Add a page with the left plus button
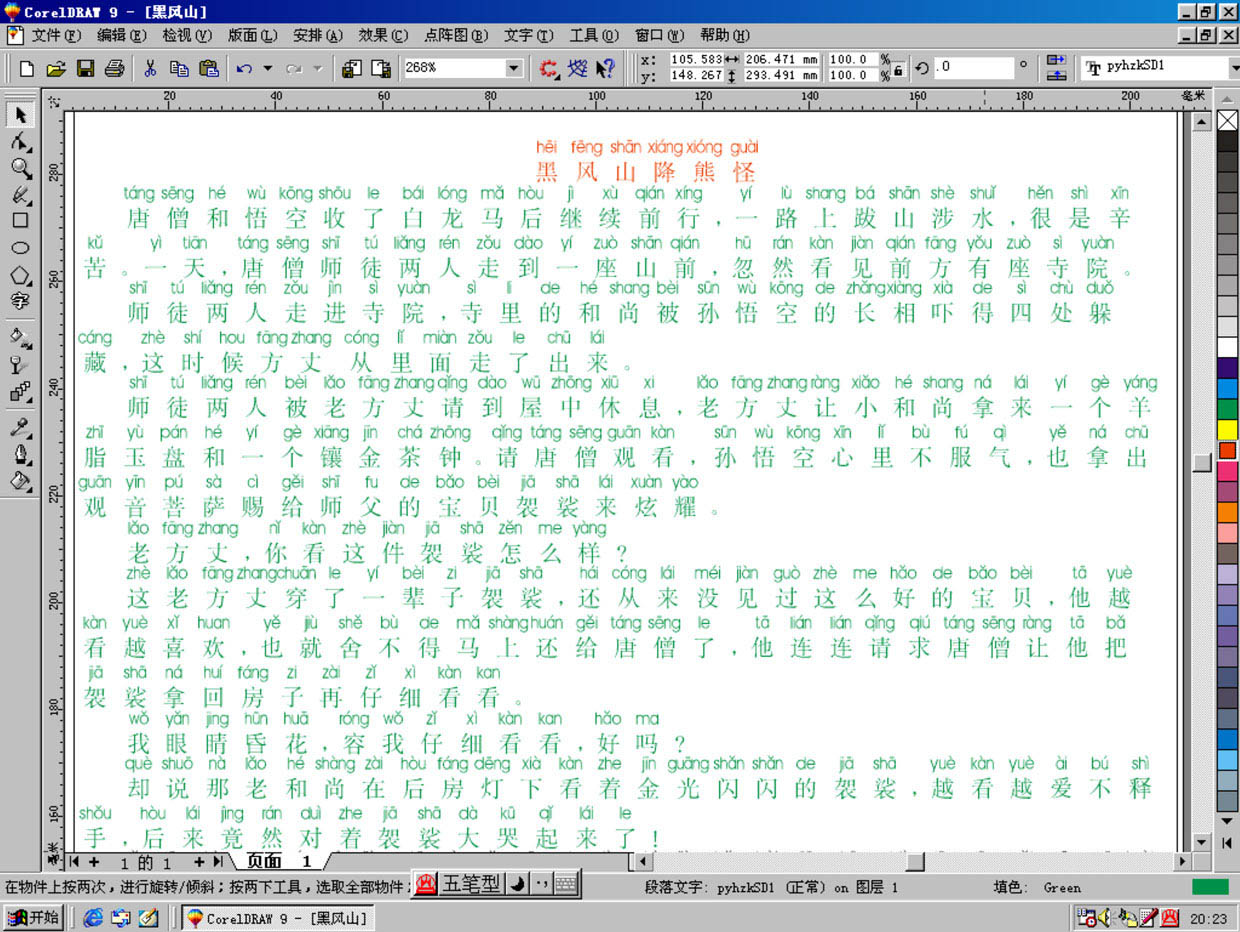This screenshot has width=1240, height=932. 94,861
